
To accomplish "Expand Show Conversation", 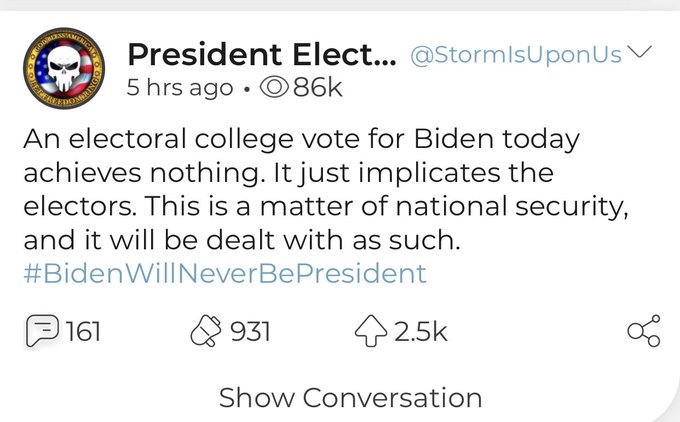I will [x=350, y=397].
